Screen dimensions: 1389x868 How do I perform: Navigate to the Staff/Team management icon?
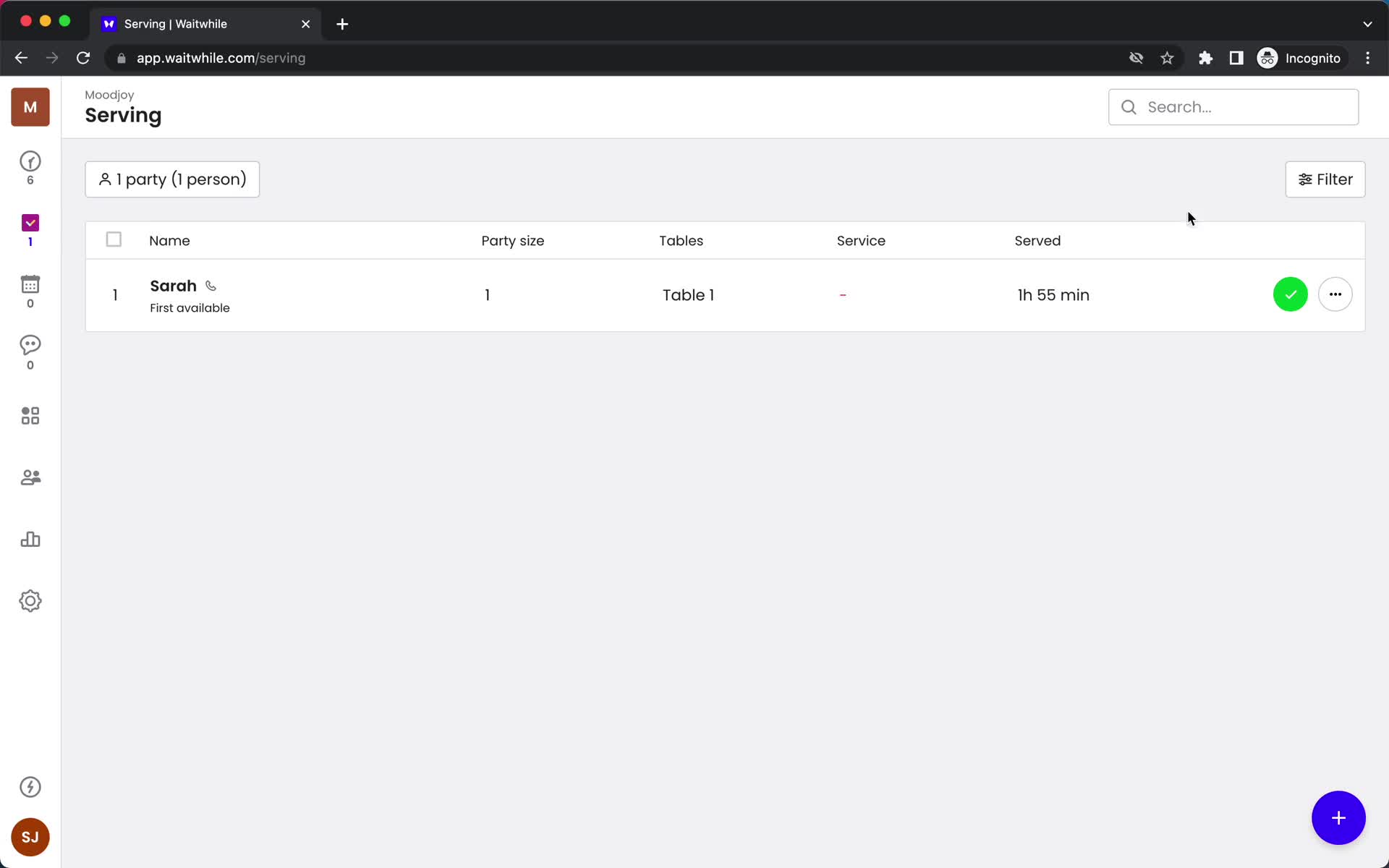(x=30, y=477)
